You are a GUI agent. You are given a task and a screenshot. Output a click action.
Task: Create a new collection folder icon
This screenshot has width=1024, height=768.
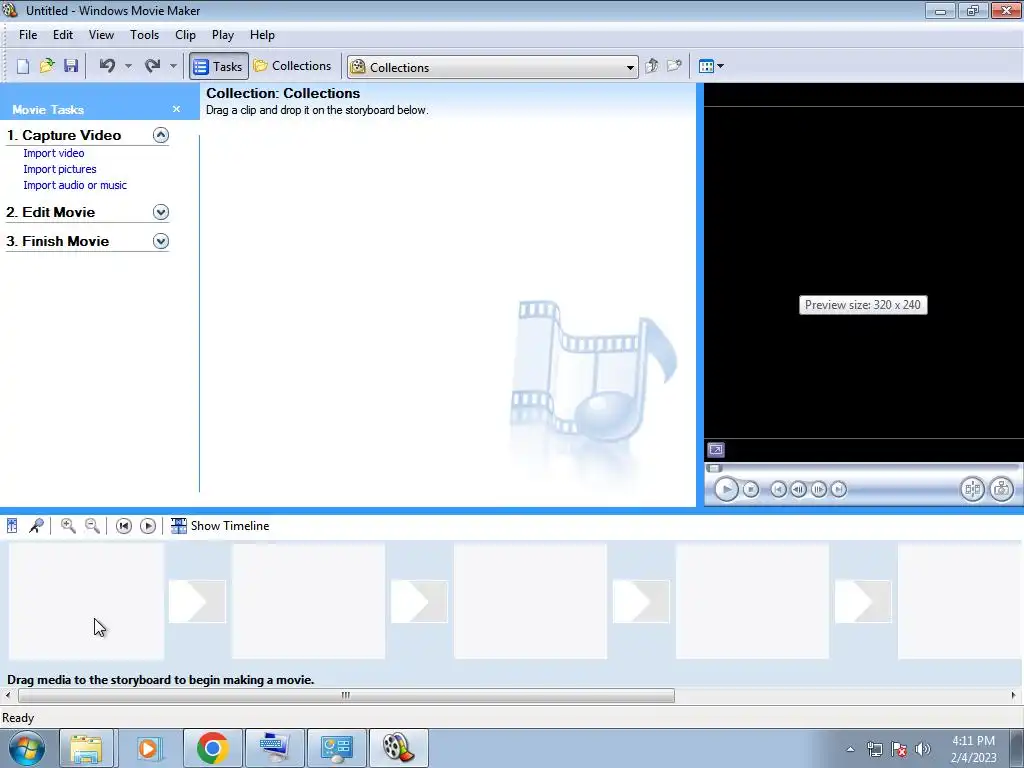(674, 66)
